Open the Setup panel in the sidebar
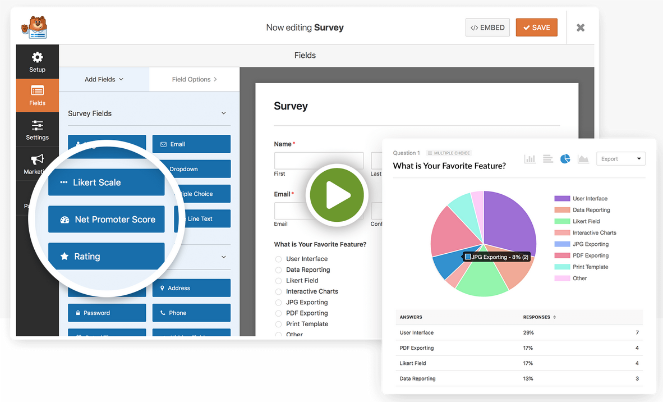Screen dimensions: 663x402 click(x=37, y=61)
